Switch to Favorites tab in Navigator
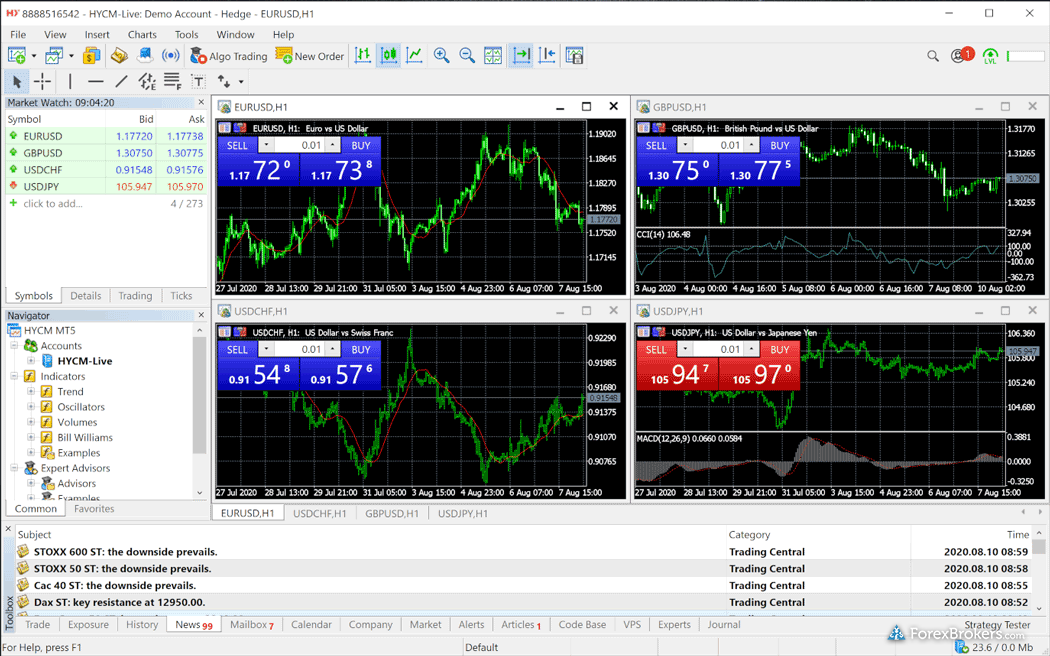This screenshot has width=1050, height=656. [x=94, y=509]
